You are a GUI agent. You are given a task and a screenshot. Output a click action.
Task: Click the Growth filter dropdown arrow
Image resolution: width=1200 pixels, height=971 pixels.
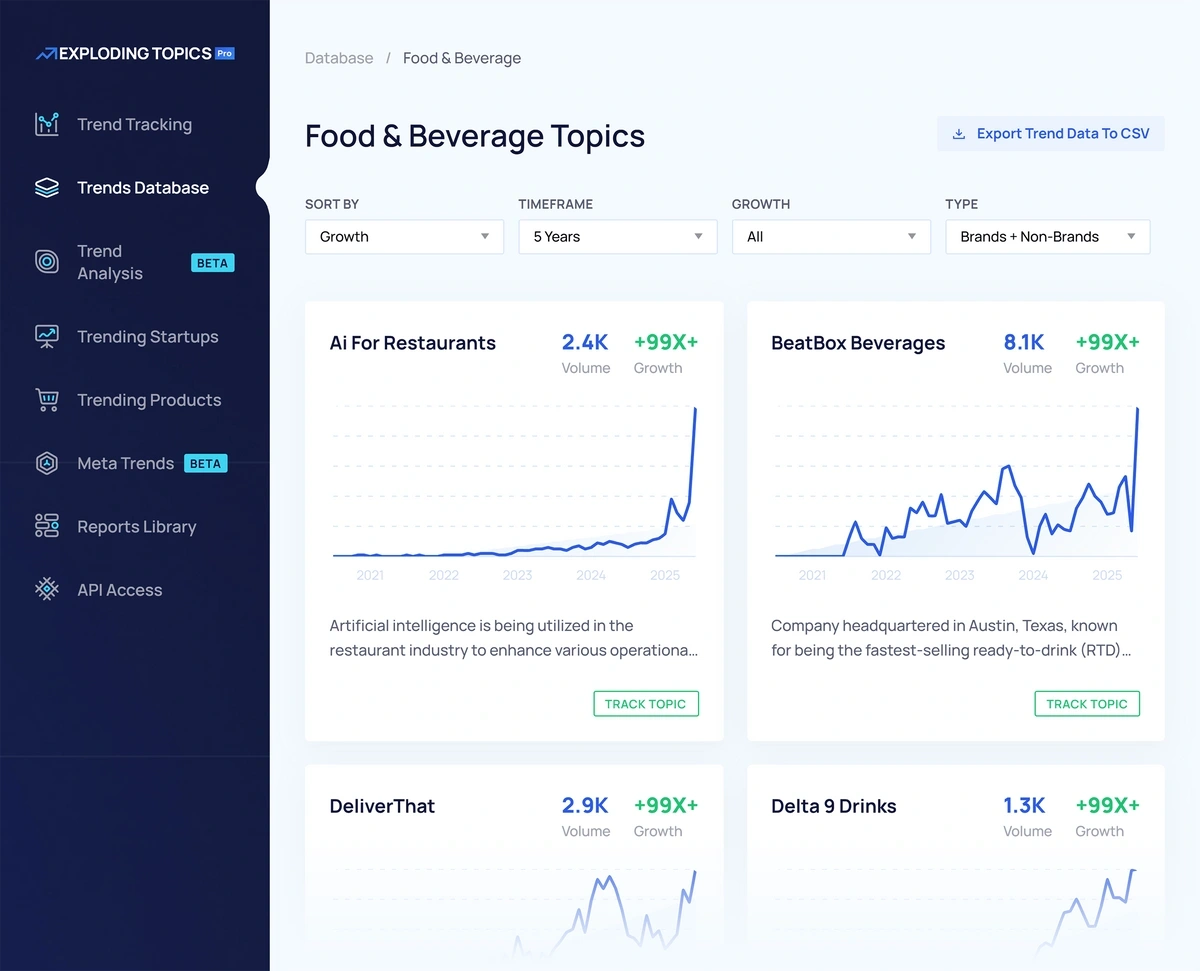912,237
